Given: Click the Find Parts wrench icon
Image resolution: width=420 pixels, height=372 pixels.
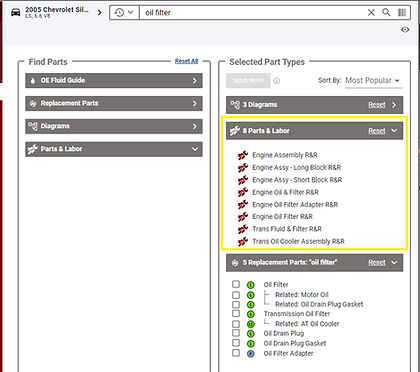Looking at the screenshot, I should (33, 149).
